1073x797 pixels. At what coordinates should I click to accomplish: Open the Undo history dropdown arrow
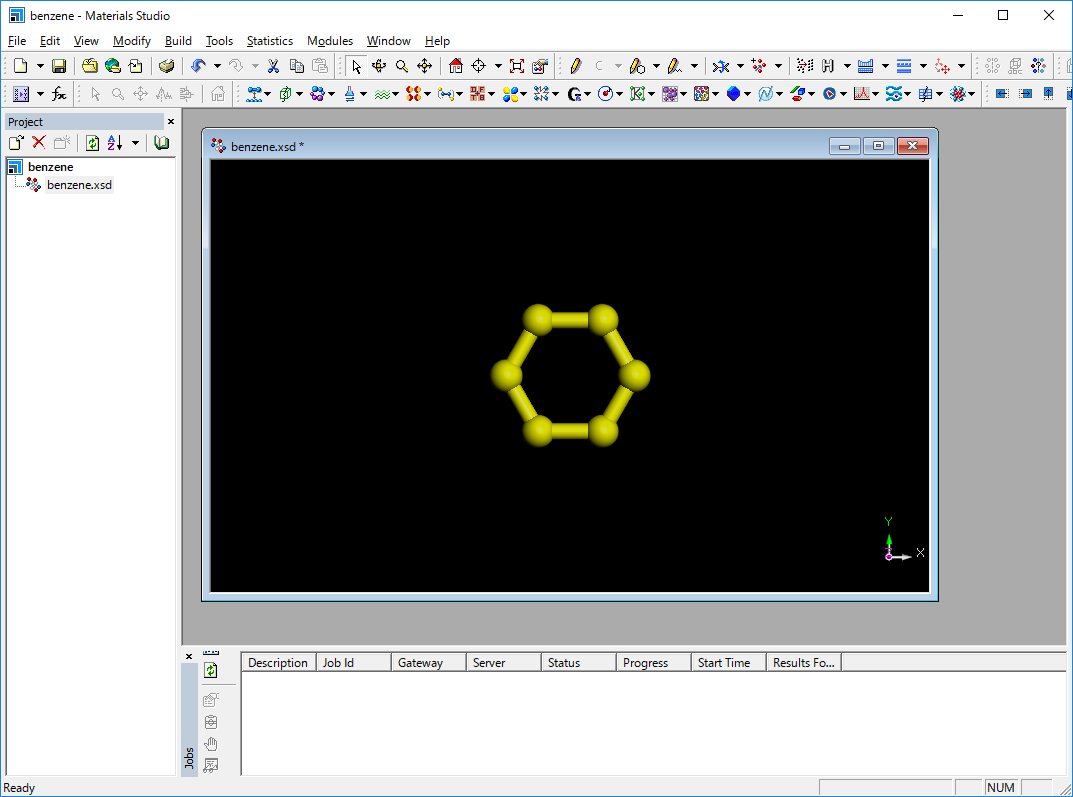point(217,66)
